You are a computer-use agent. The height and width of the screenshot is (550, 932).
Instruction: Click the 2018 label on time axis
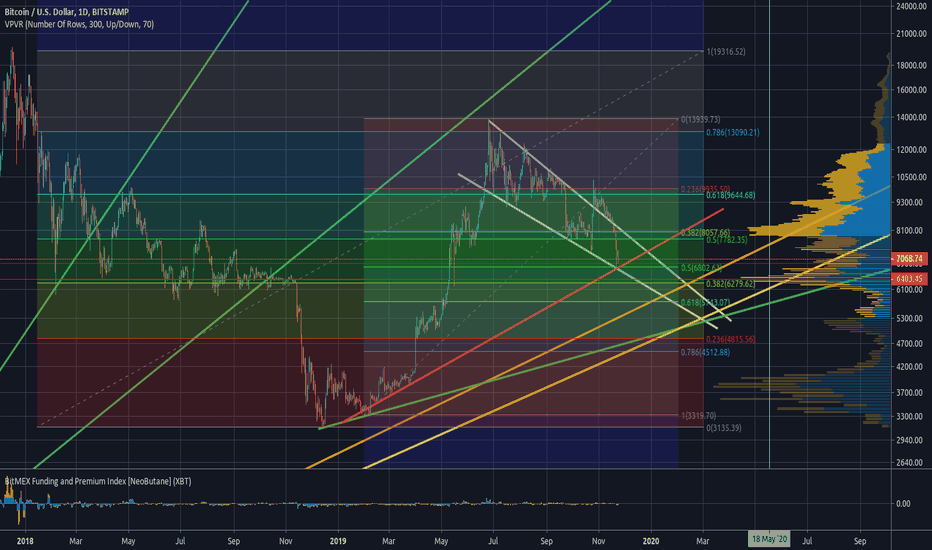pos(25,541)
